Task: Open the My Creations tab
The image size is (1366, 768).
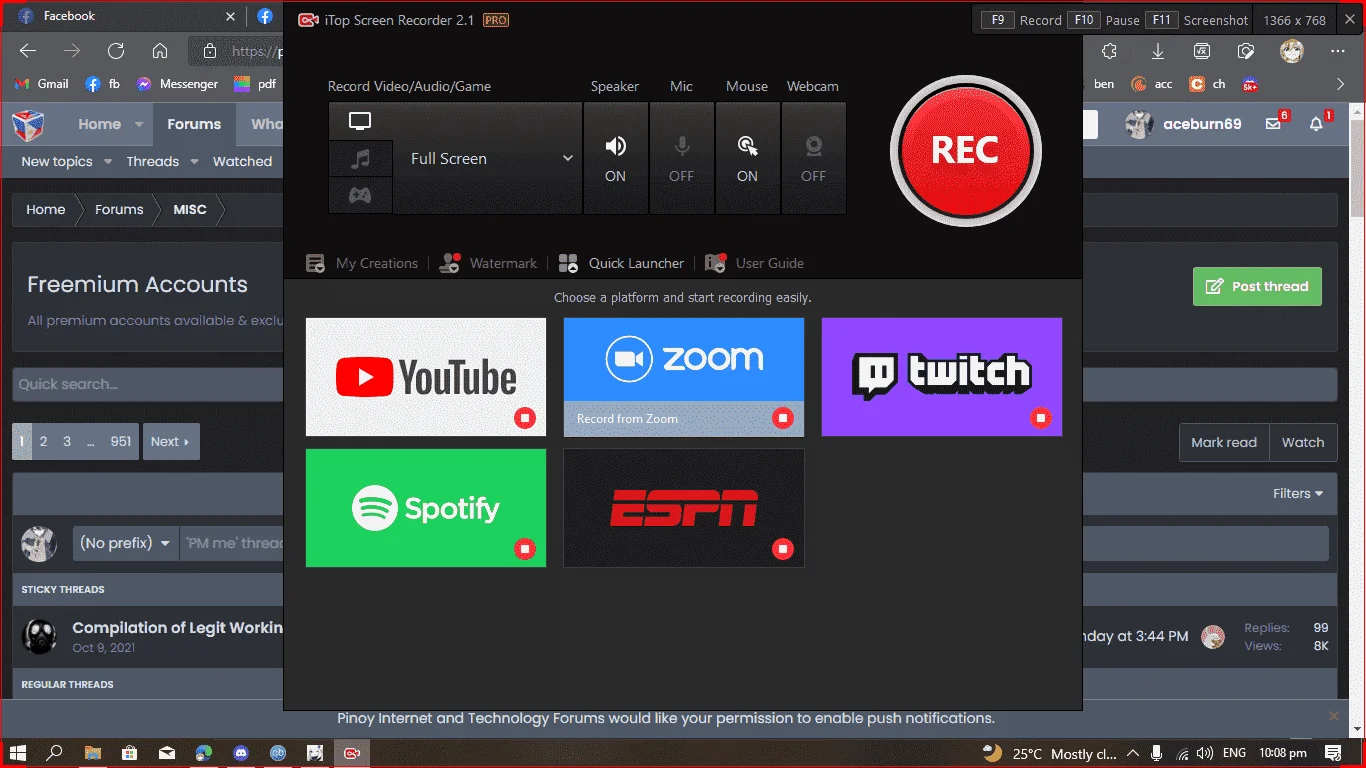Action: tap(362, 263)
